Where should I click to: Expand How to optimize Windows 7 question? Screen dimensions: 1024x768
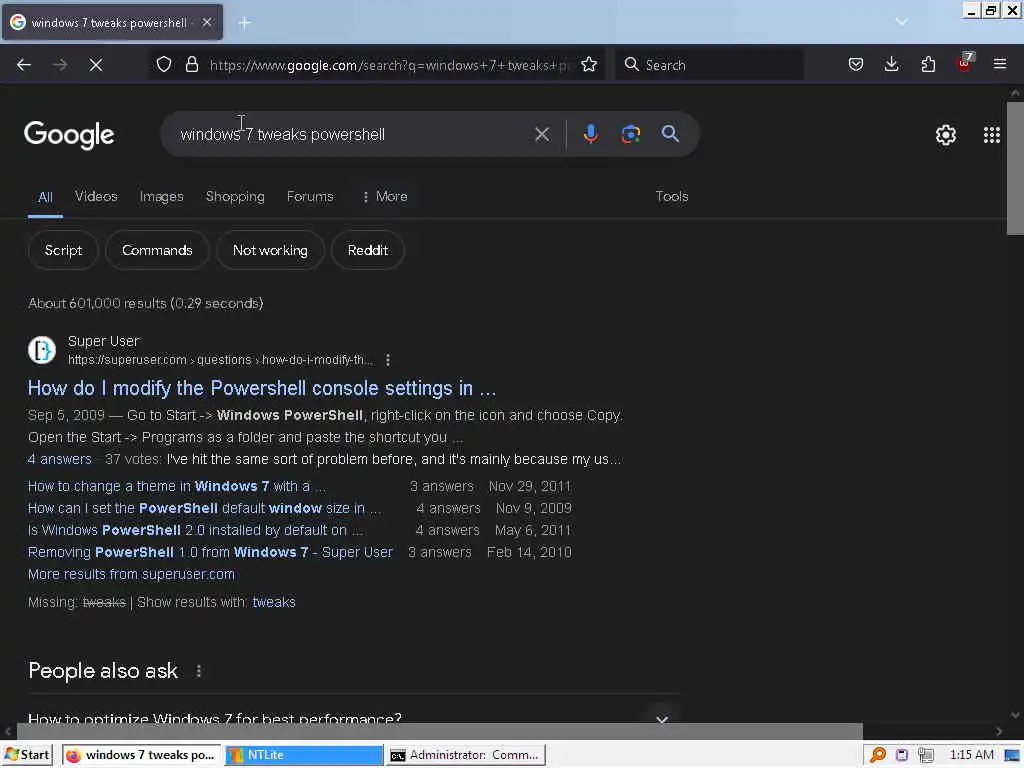(355, 718)
